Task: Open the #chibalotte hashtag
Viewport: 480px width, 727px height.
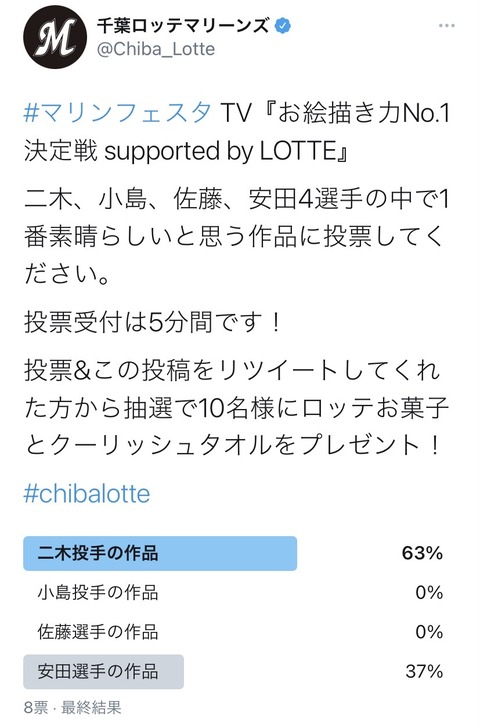Action: tap(87, 494)
